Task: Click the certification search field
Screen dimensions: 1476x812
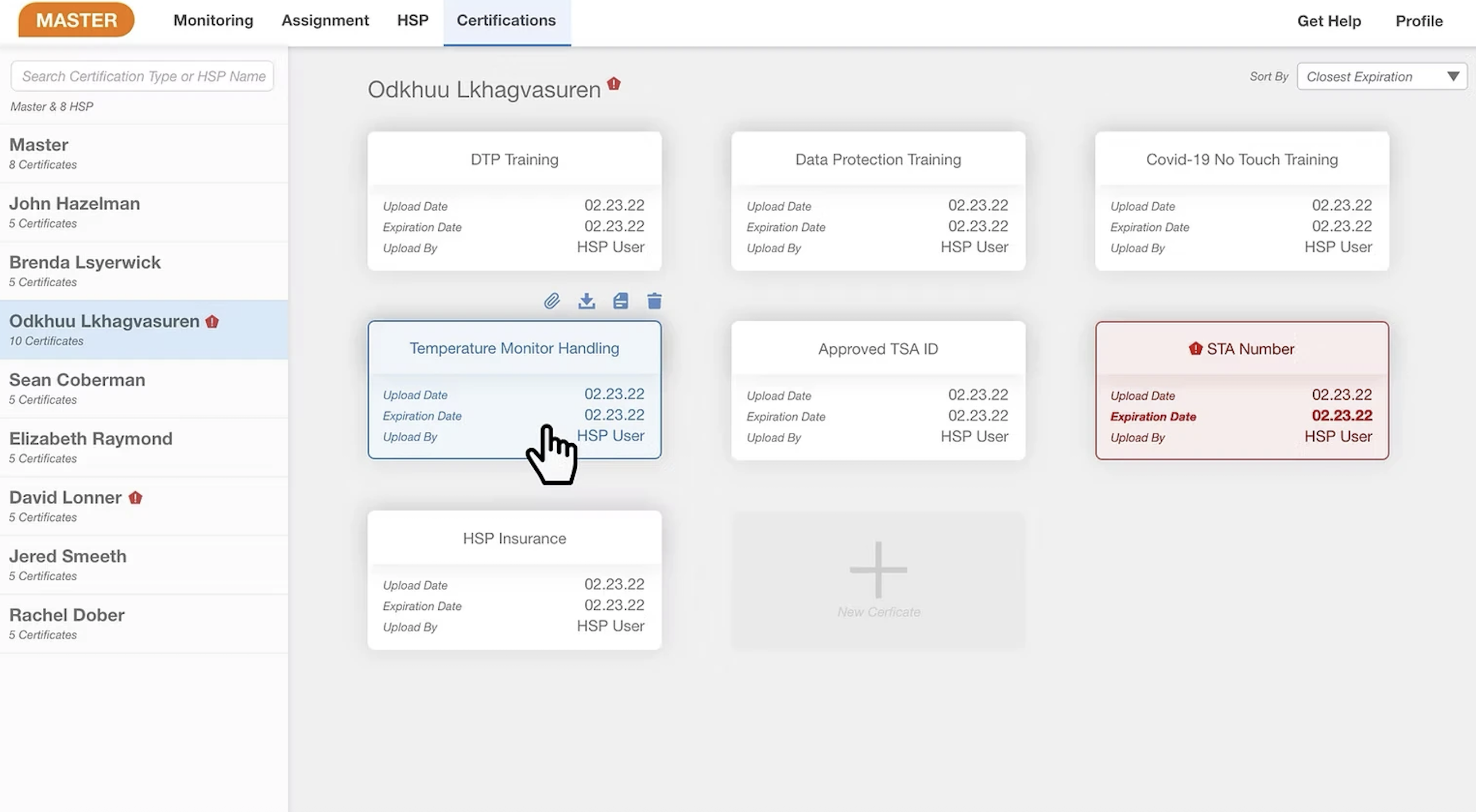Action: pos(142,76)
